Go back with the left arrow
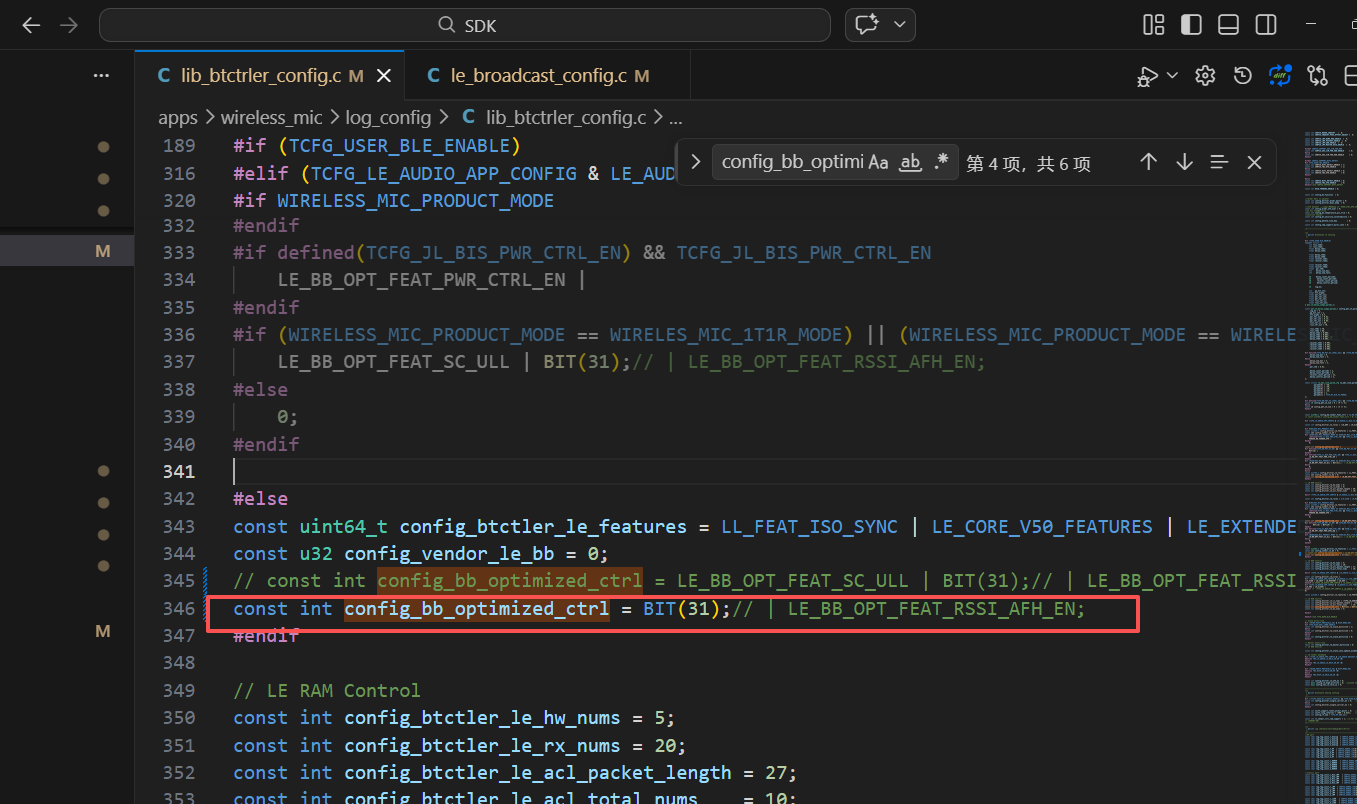The image size is (1357, 804). 31,25
